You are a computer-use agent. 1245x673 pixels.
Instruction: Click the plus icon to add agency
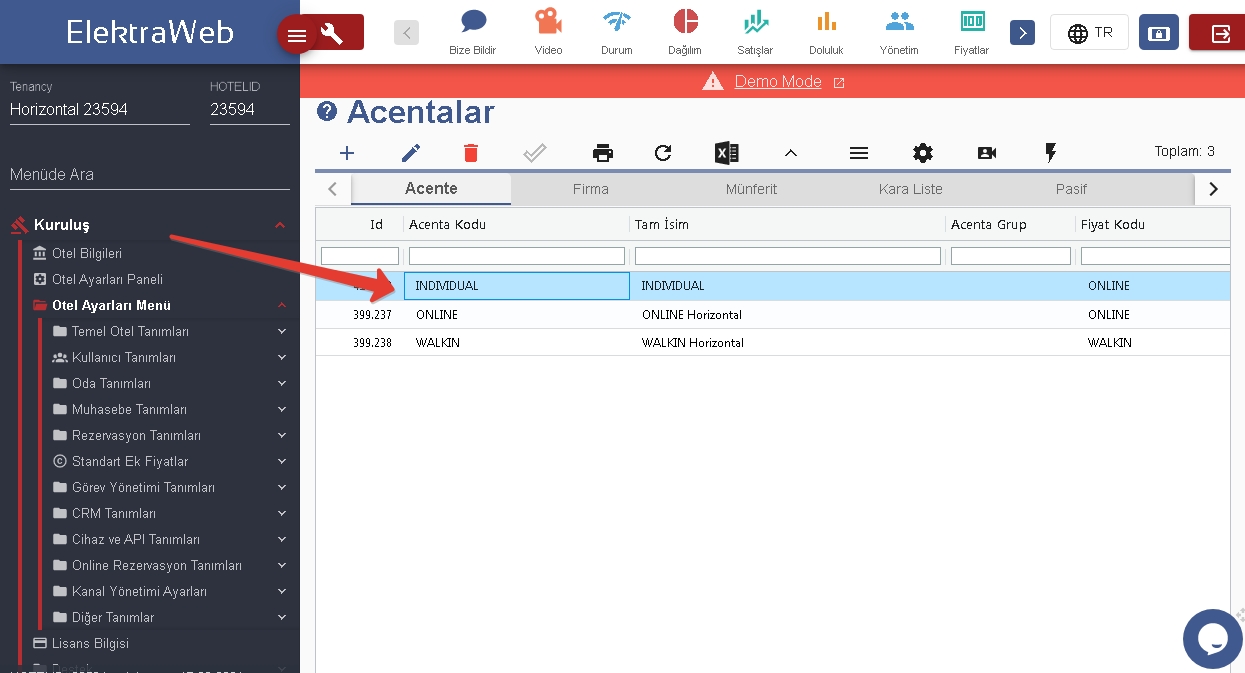tap(347, 153)
